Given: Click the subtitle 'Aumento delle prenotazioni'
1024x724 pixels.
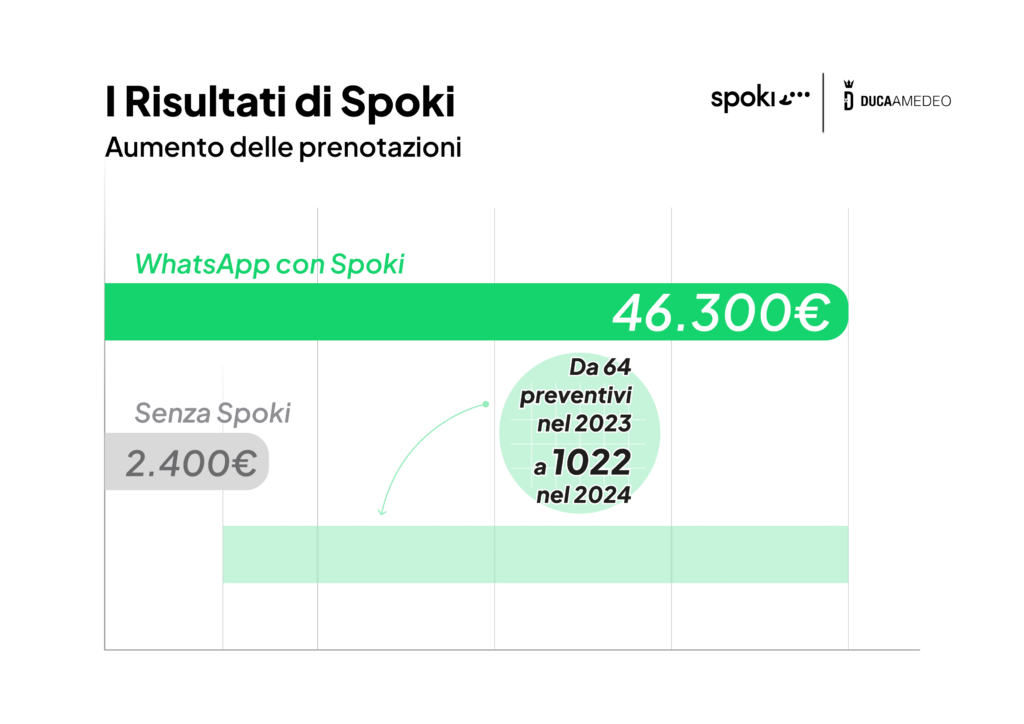Looking at the screenshot, I should pos(283,148).
